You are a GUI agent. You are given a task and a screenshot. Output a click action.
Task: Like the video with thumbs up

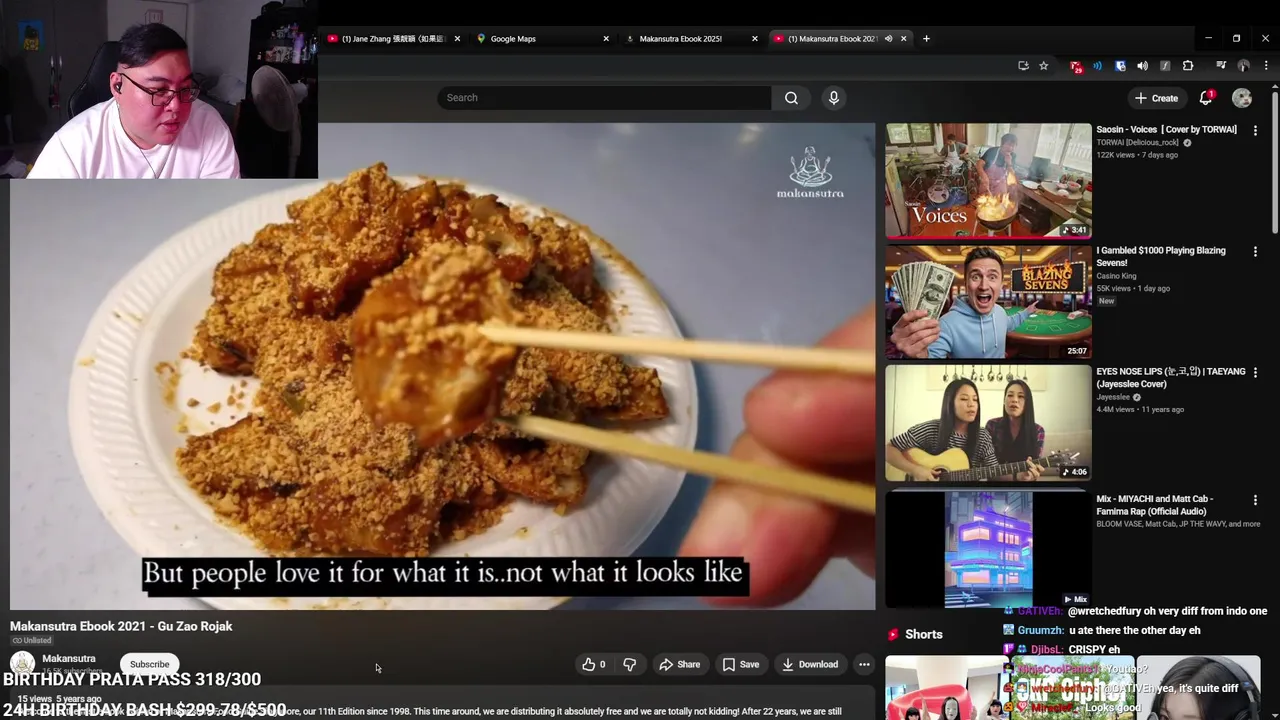[x=594, y=664]
